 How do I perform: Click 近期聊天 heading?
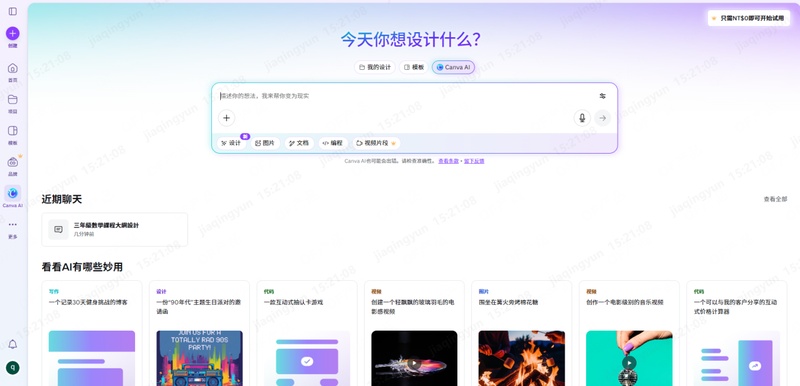[62, 199]
